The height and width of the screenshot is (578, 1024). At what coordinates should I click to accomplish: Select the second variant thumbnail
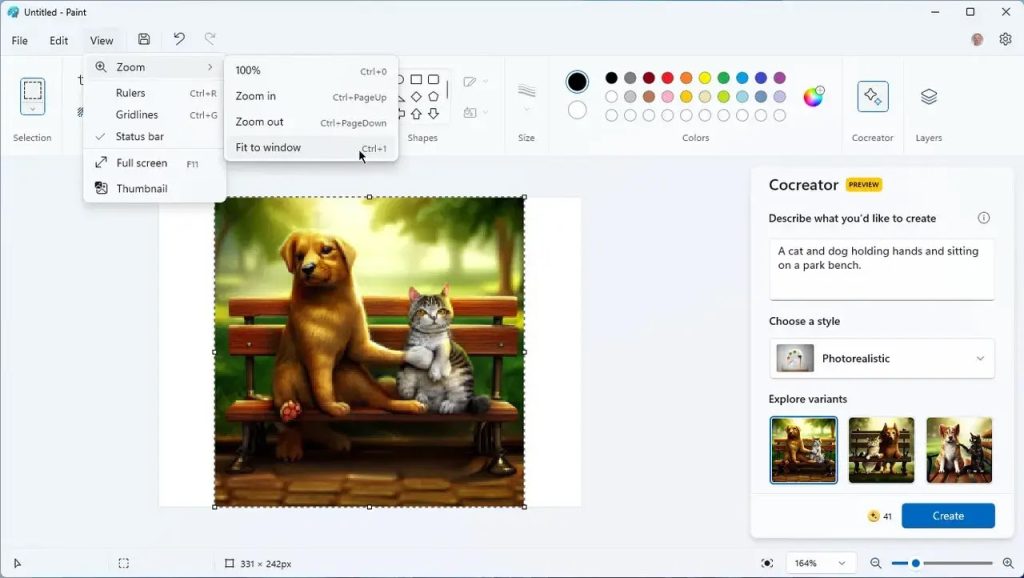(x=882, y=450)
